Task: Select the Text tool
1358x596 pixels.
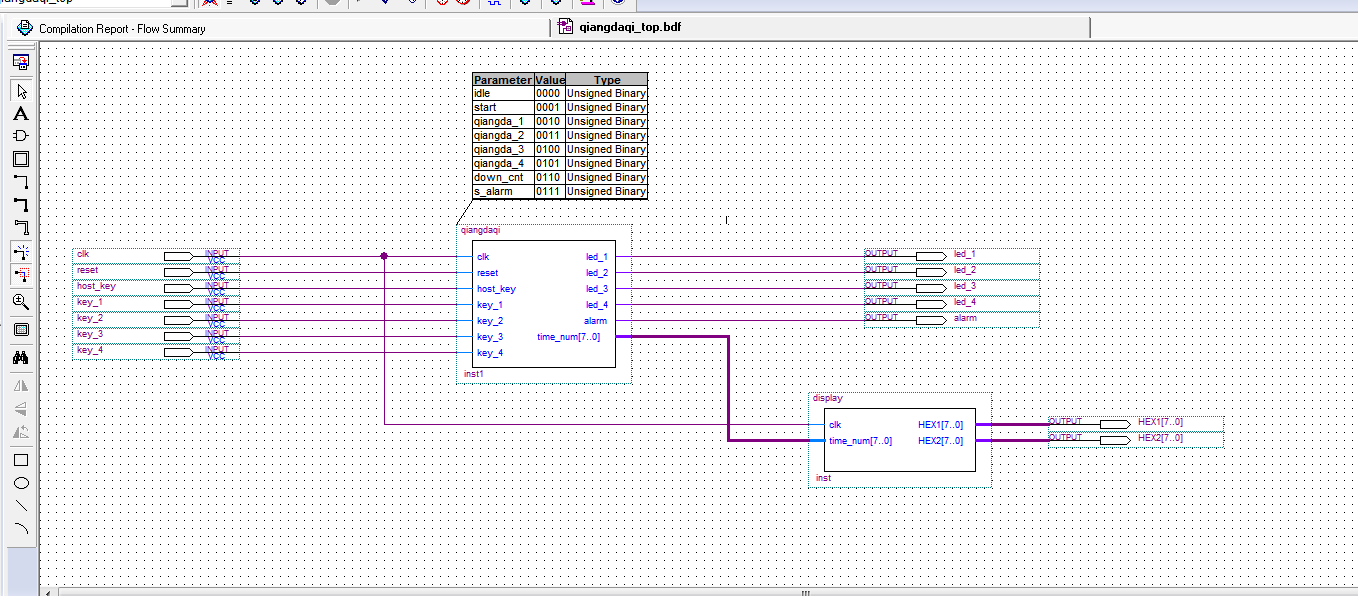Action: (20, 114)
